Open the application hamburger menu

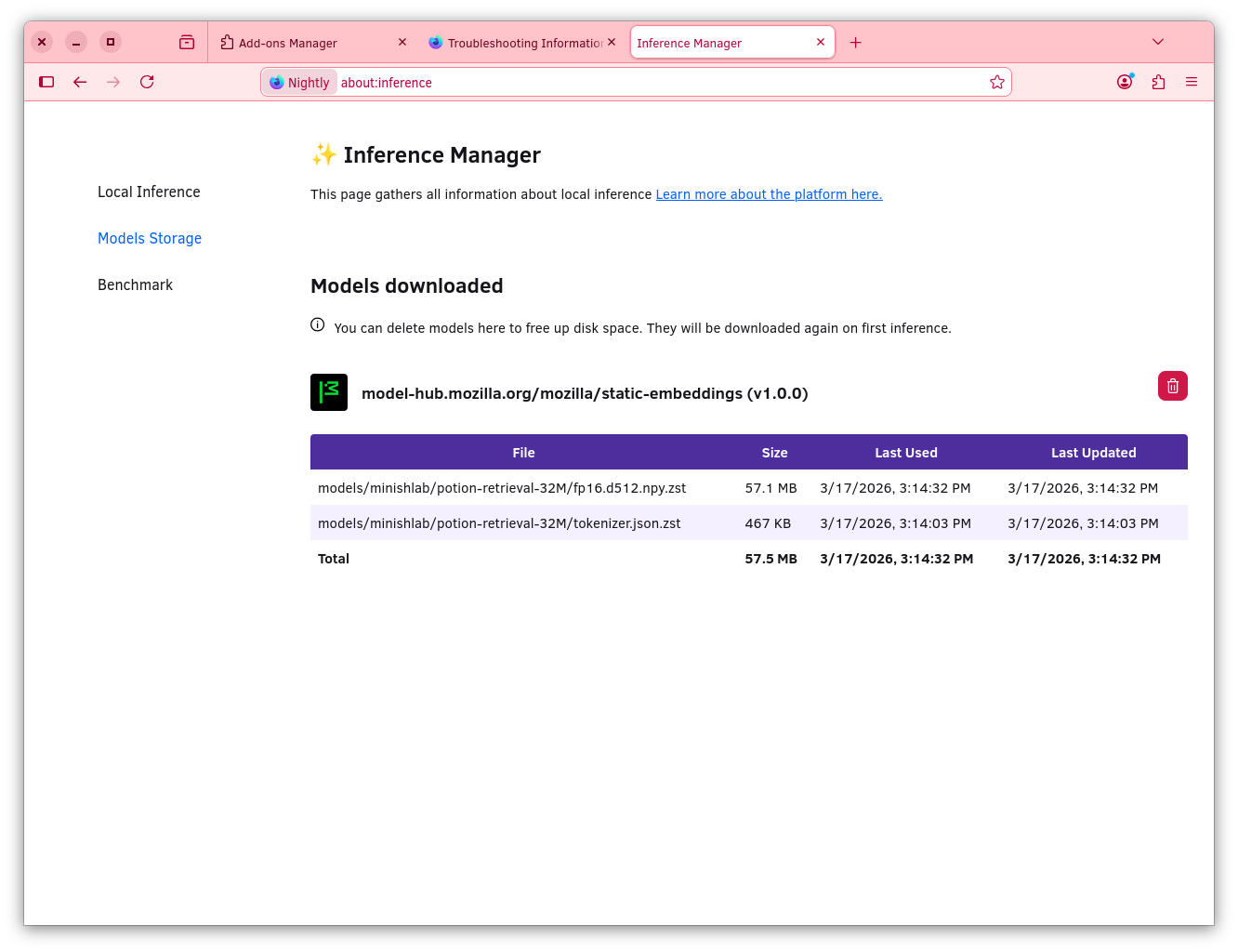point(1192,82)
